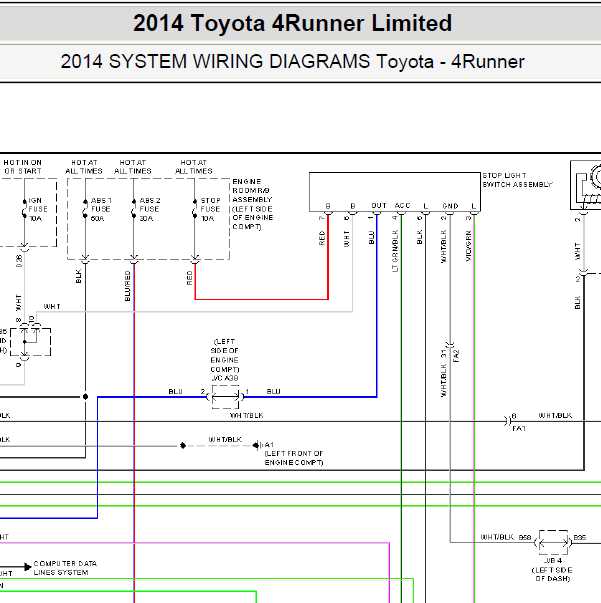Viewport: 601px width, 603px height.
Task: Click 'RED' wire label below STOP fuse
Action: point(189,278)
